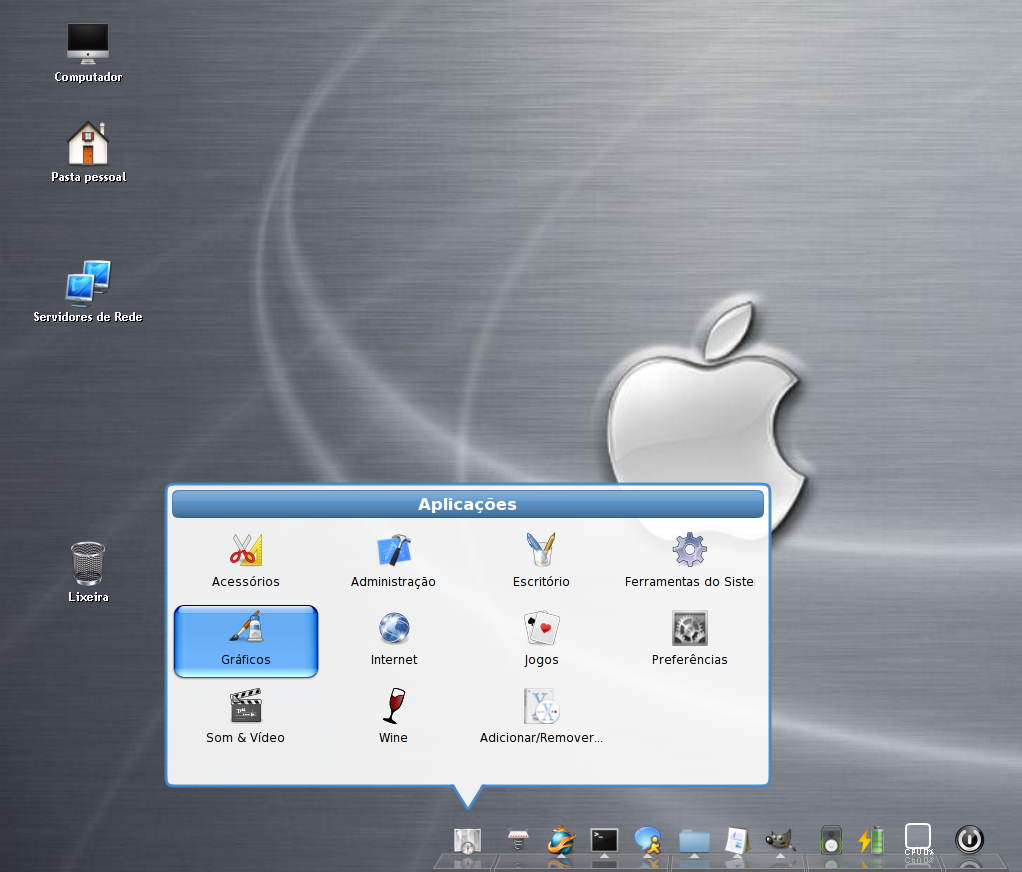Viewport: 1022px width, 872px height.
Task: Click the Aplicações title bar
Action: [x=467, y=504]
